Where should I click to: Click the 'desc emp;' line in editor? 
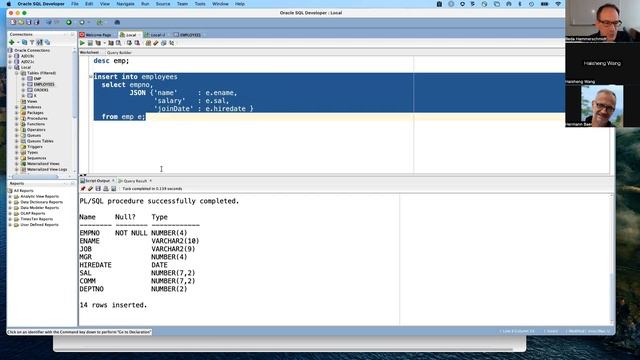[111, 61]
